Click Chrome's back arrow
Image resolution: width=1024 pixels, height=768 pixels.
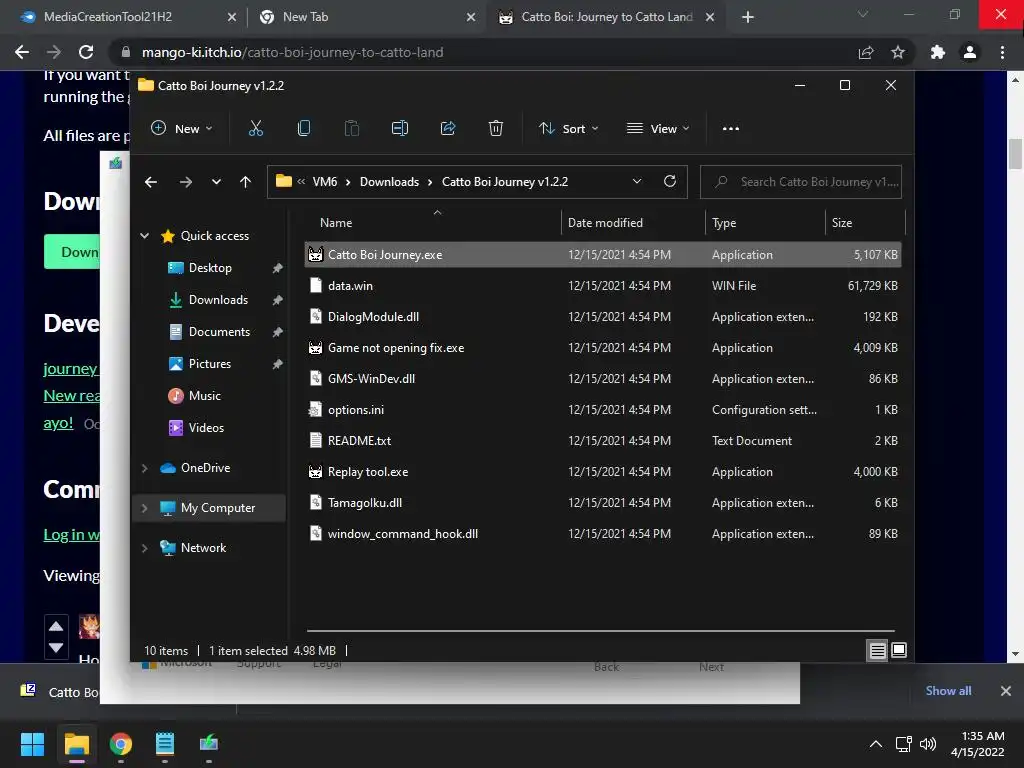pos(22,52)
